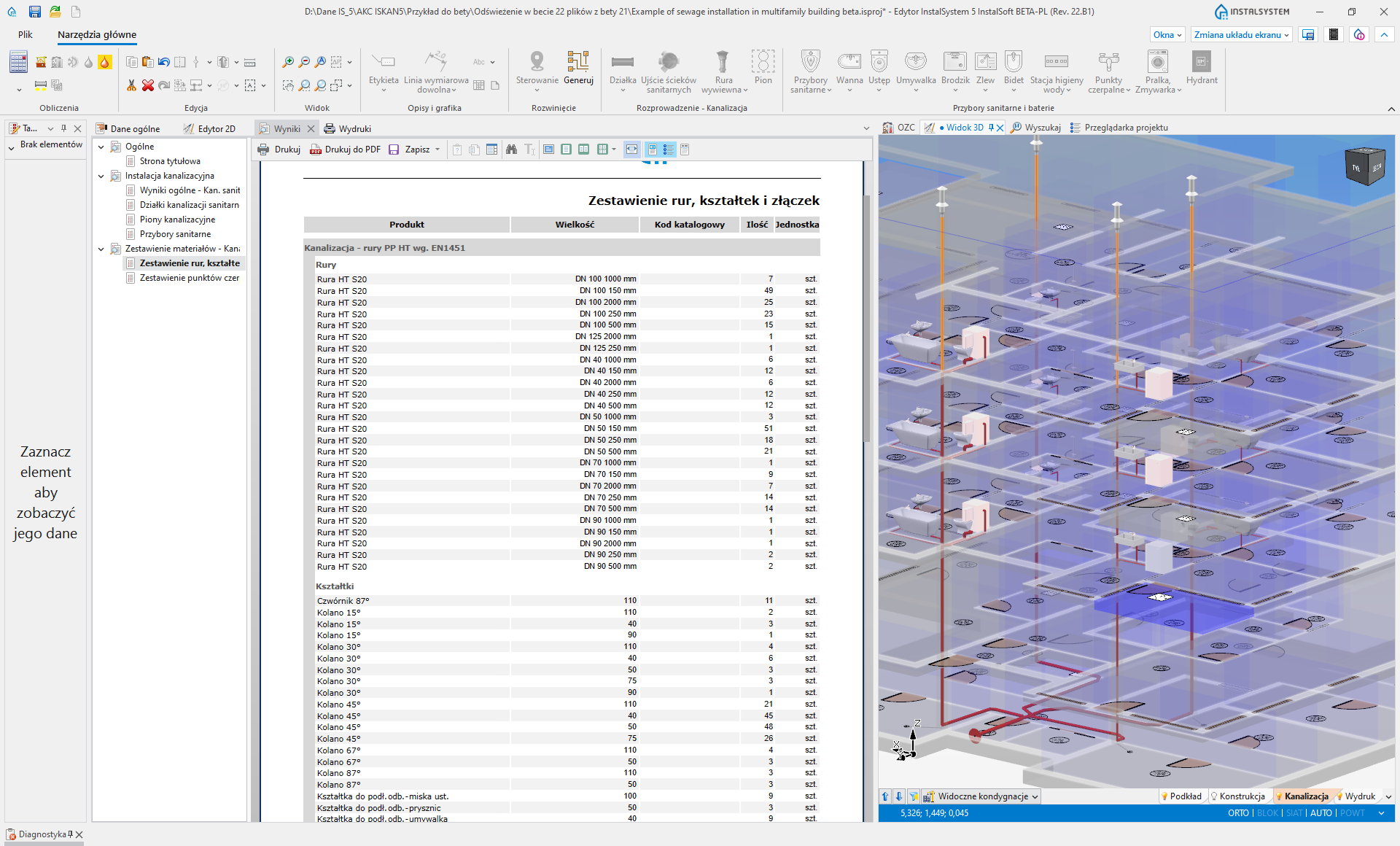Open the Zmiana układu ekranu dropdown

point(1241,35)
